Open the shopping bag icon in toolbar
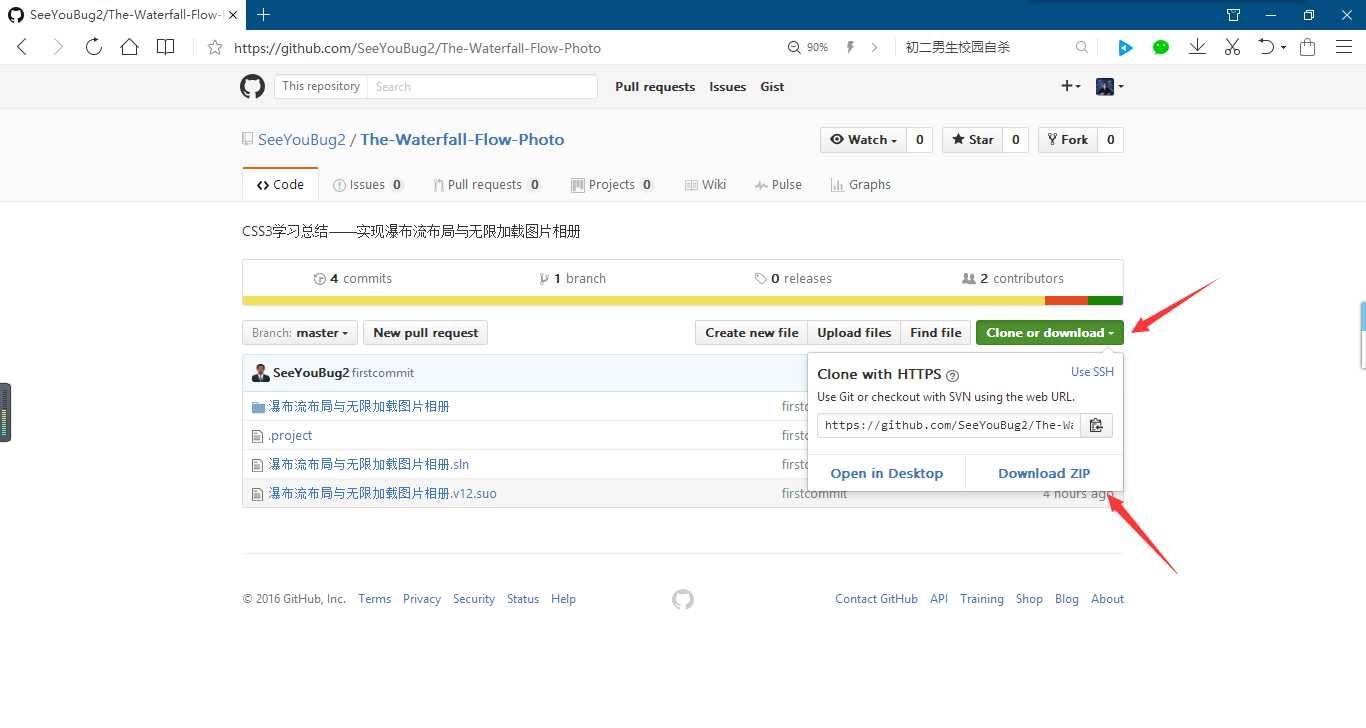 tap(1307, 47)
